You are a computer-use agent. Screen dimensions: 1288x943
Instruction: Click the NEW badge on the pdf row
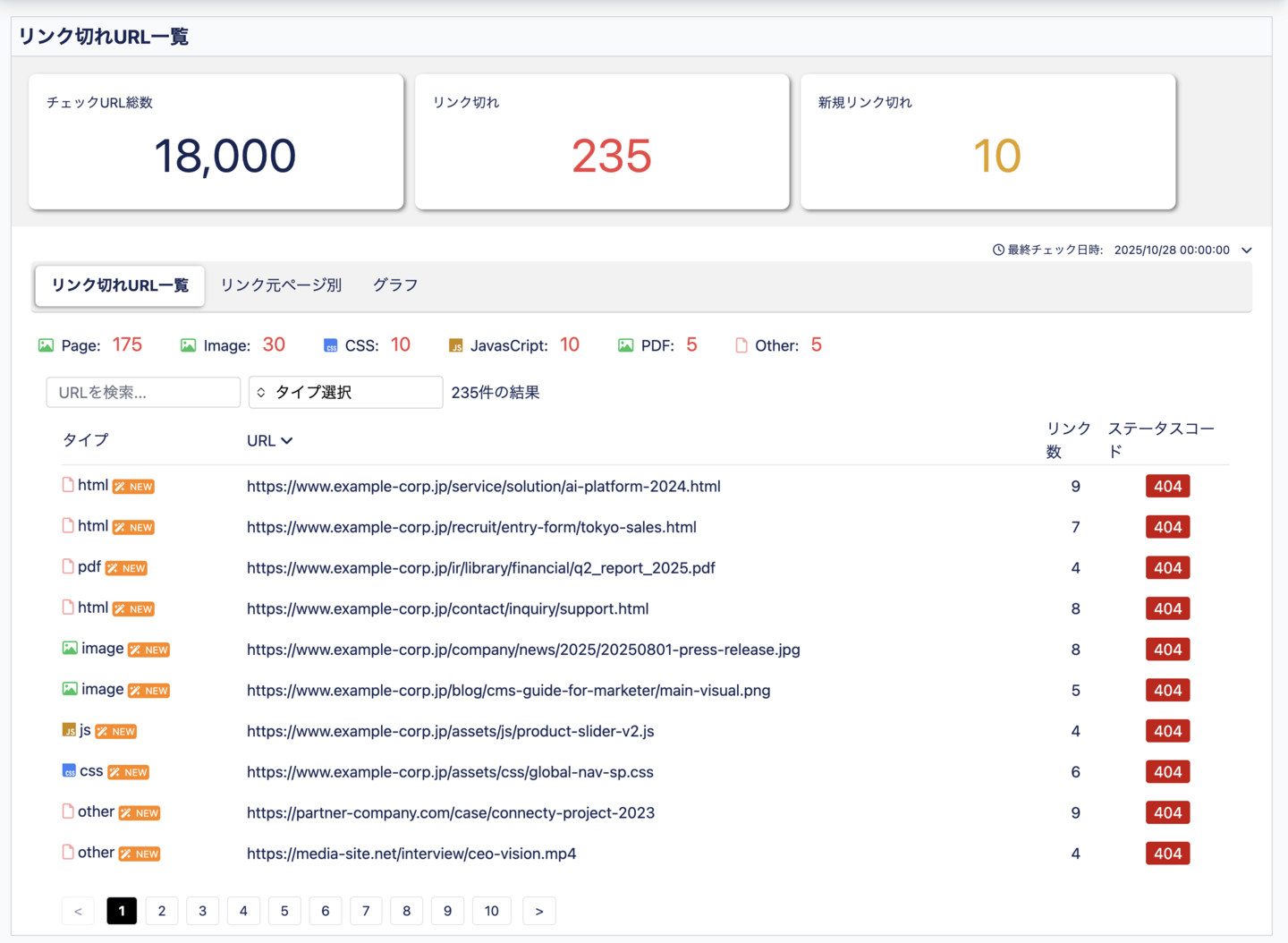[x=126, y=568]
